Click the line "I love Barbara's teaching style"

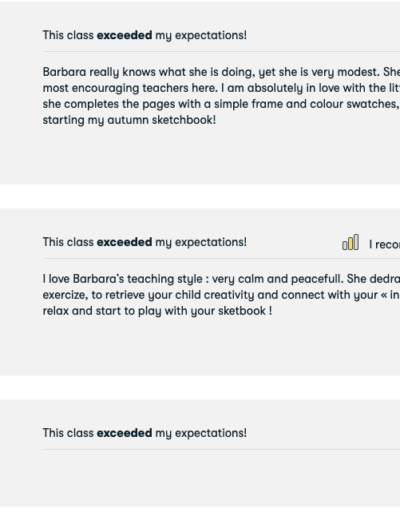221,279
